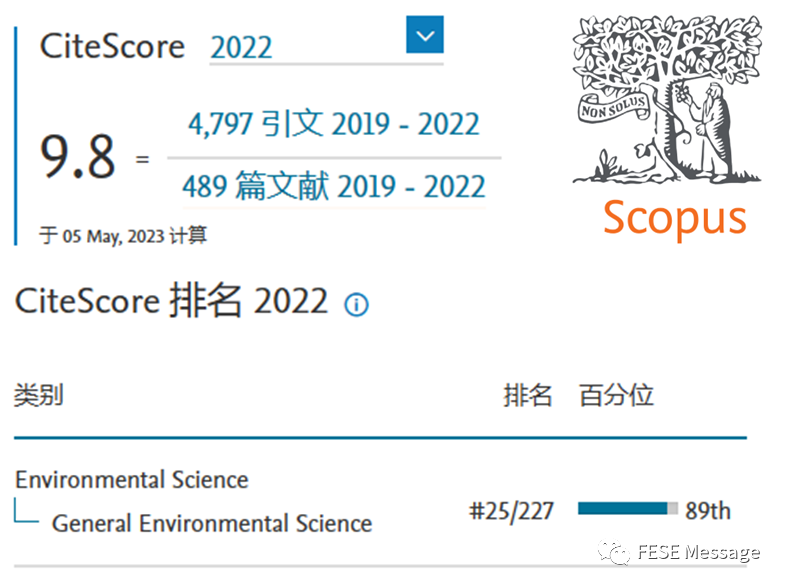
Task: Click the info icon beside CiteScore ranking
Action: point(356,305)
